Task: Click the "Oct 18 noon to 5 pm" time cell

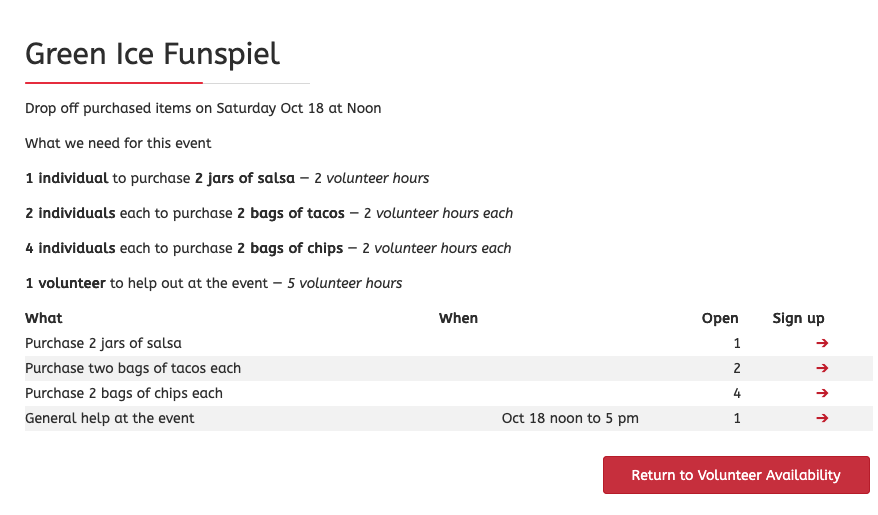Action: click(570, 418)
